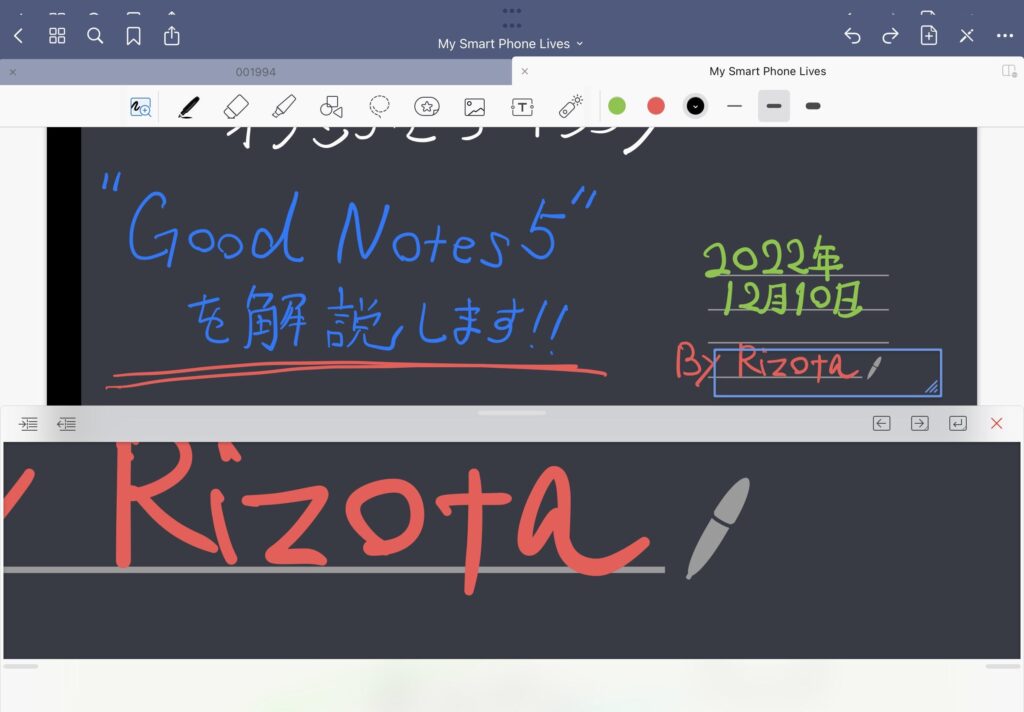
Task: Open the more options ellipsis menu
Action: pos(1005,36)
